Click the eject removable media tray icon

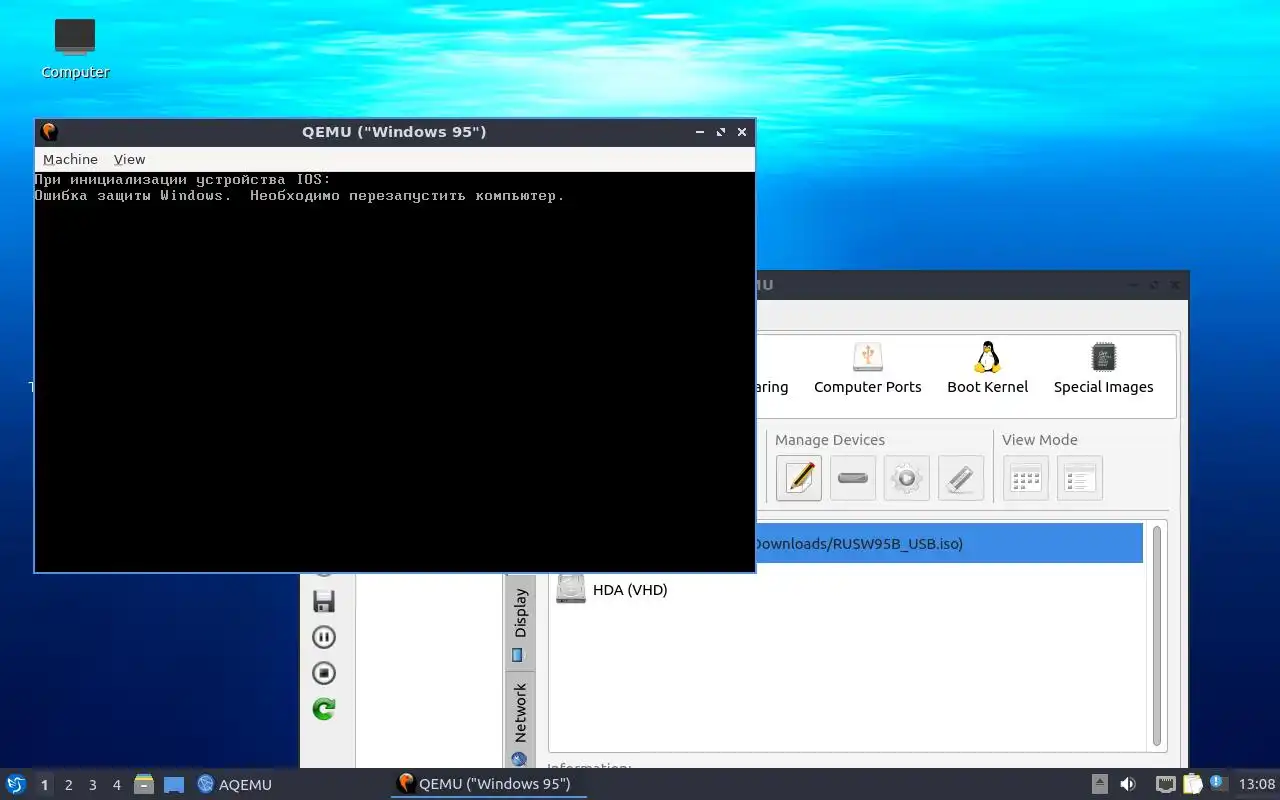1099,784
